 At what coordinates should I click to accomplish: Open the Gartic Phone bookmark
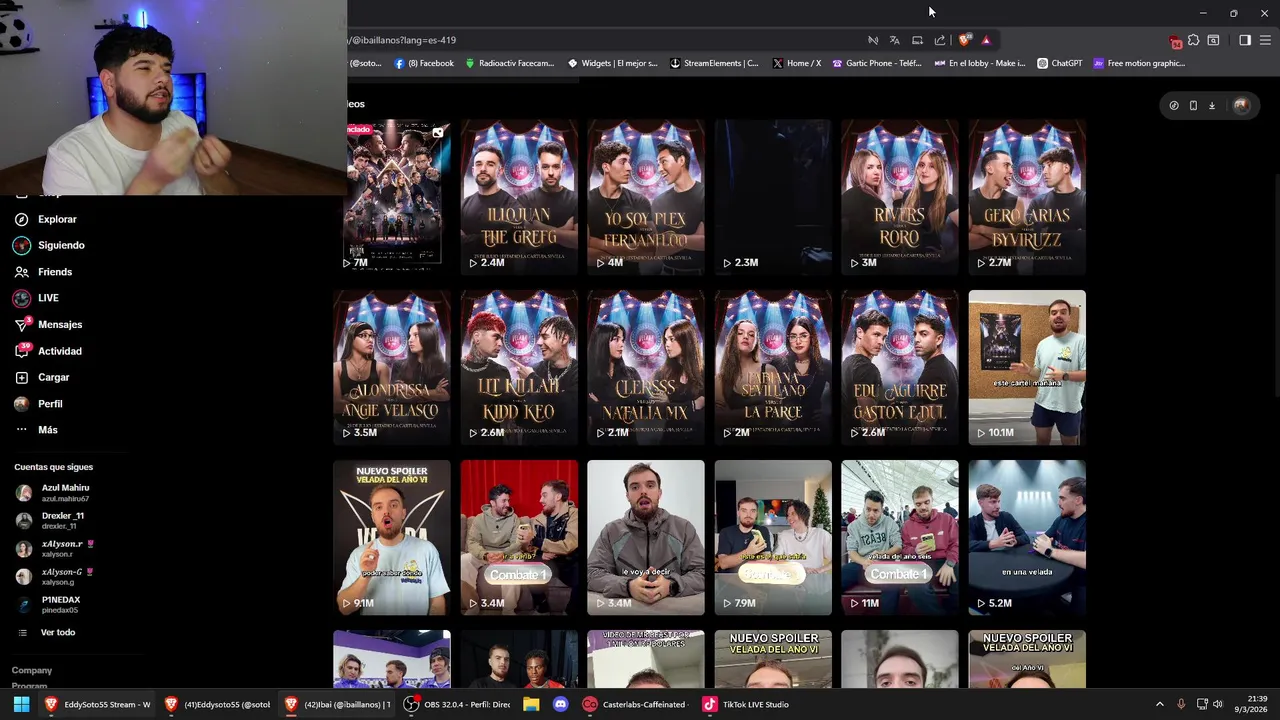point(877,63)
